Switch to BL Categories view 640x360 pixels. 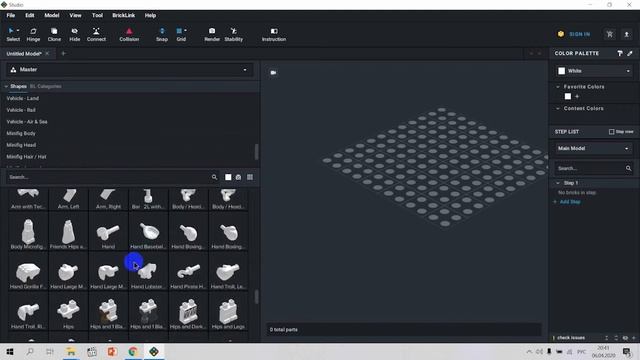tap(46, 87)
